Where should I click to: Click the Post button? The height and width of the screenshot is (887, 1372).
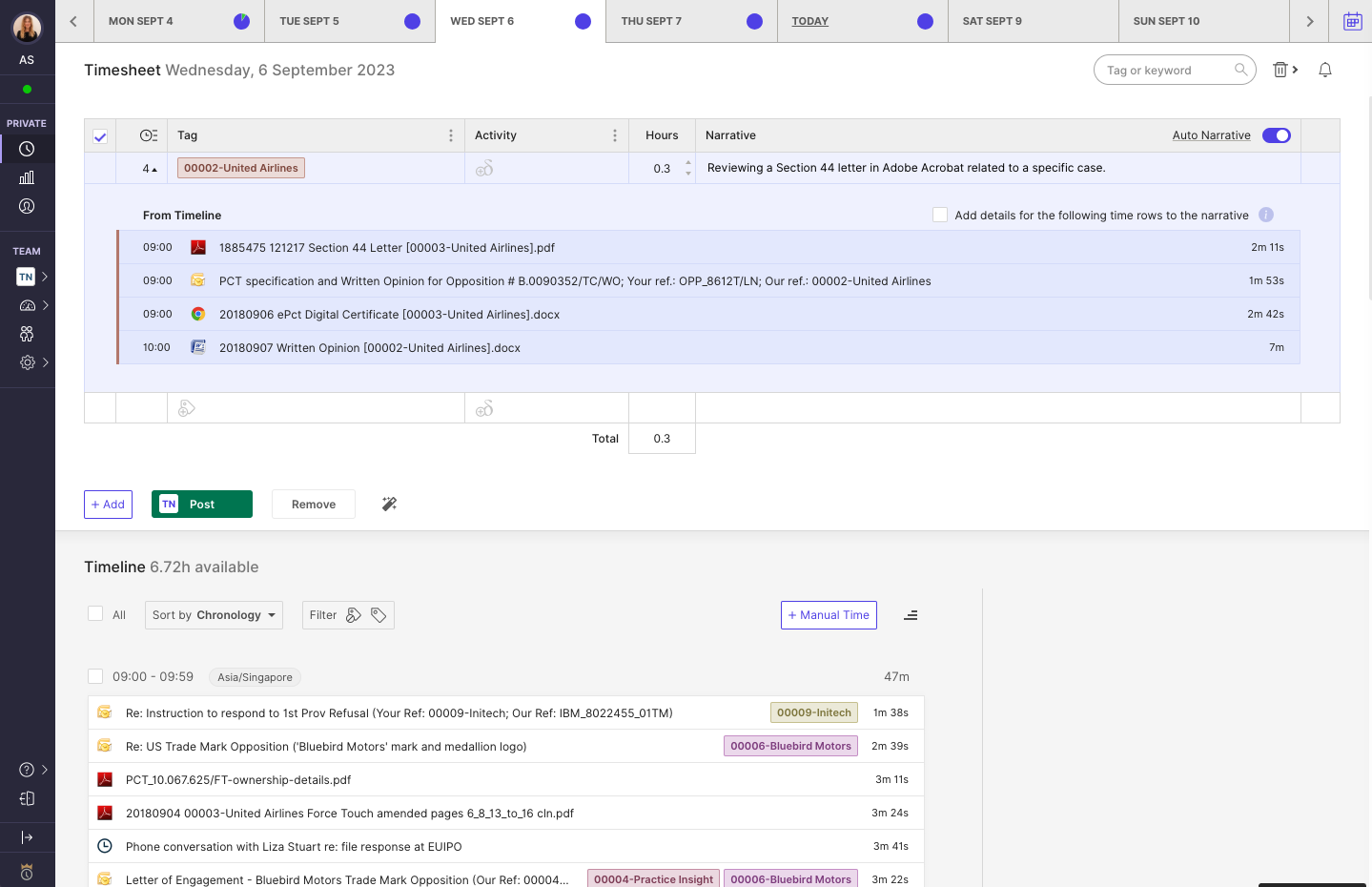coord(201,504)
